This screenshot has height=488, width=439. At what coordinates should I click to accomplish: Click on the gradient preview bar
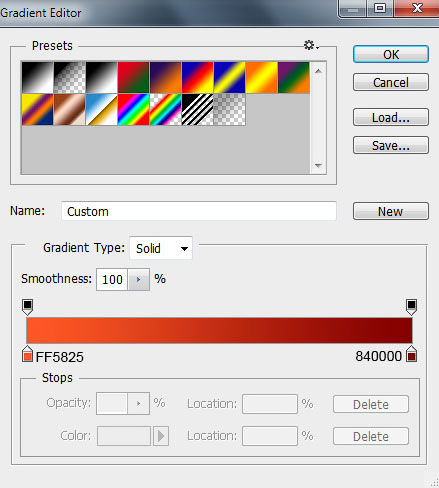click(219, 330)
